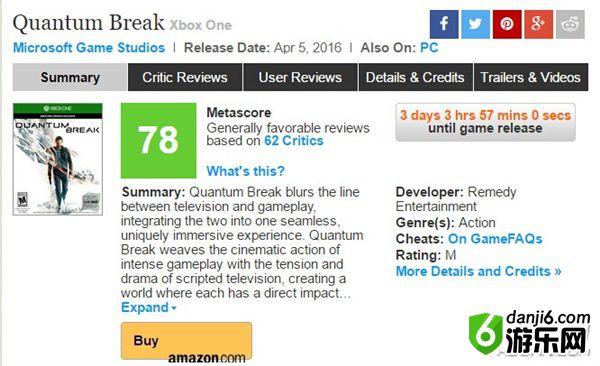The height and width of the screenshot is (366, 600).
Task: Open the User Reviews tab
Action: pos(300,77)
